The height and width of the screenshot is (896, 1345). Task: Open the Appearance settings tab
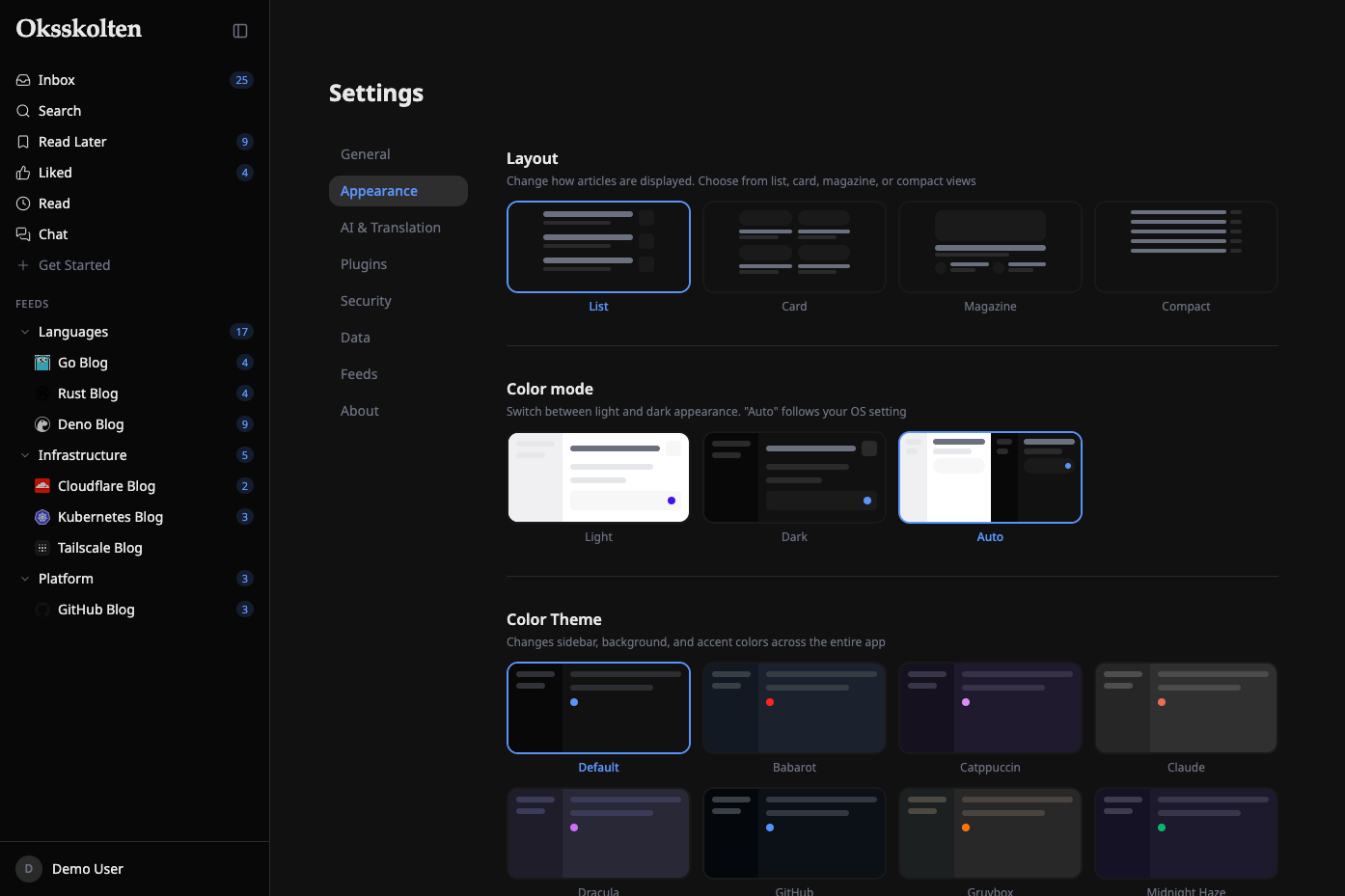point(398,191)
